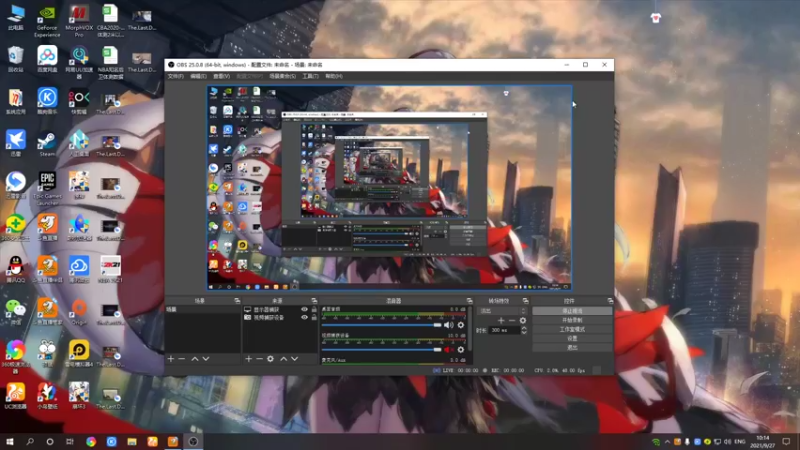Expand hidden system tray icons chevron
800x450 pixels.
(x=667, y=442)
